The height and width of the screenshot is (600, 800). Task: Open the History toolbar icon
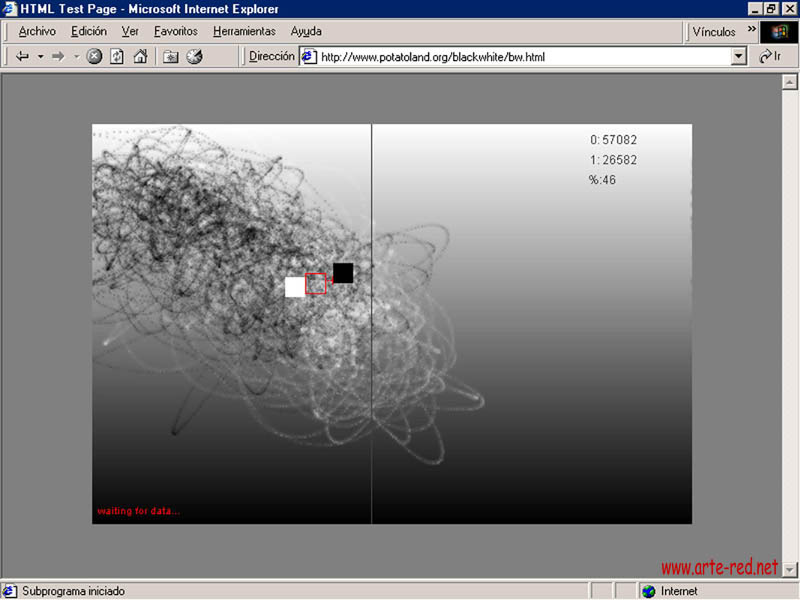[195, 57]
